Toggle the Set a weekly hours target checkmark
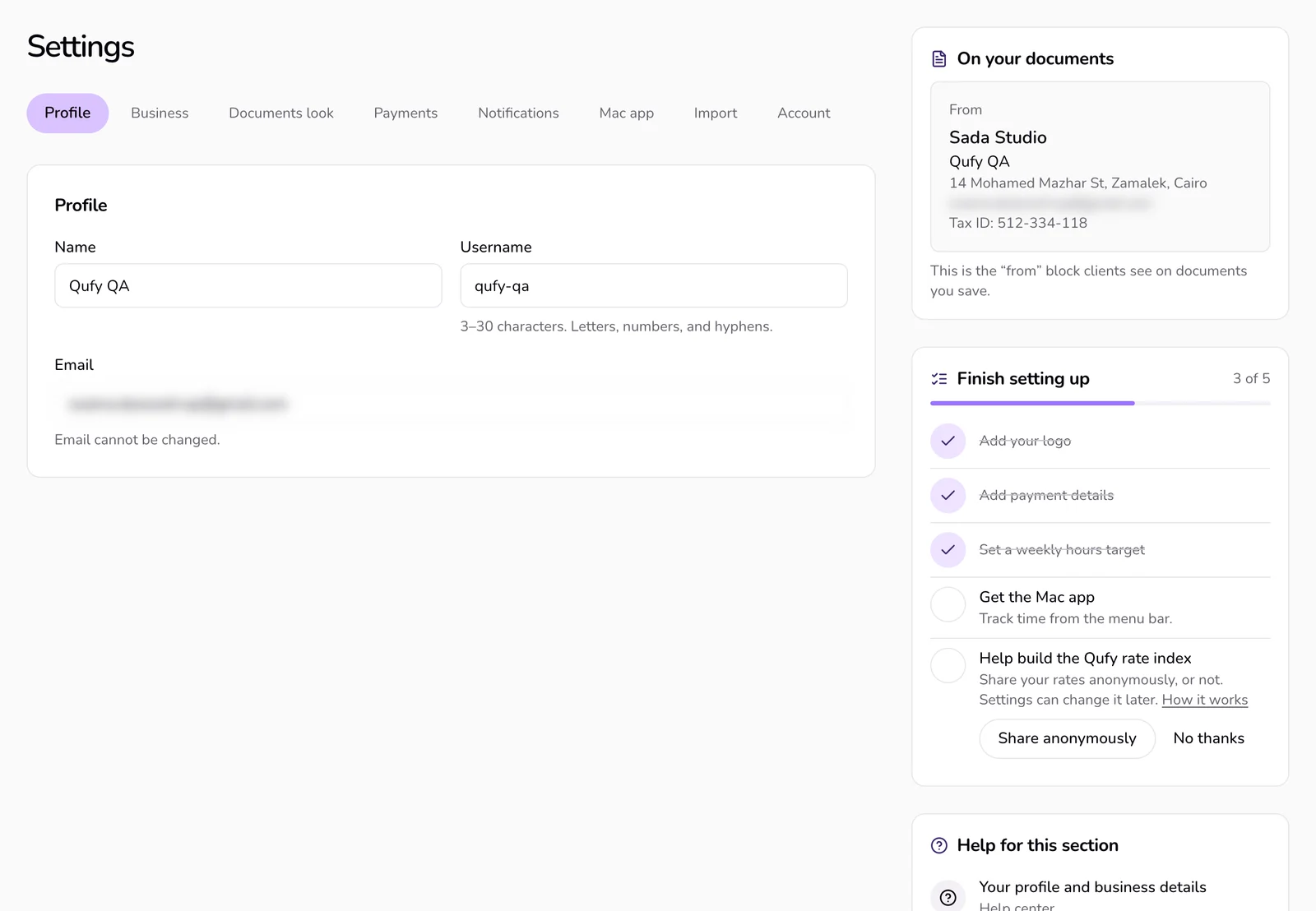 point(948,549)
